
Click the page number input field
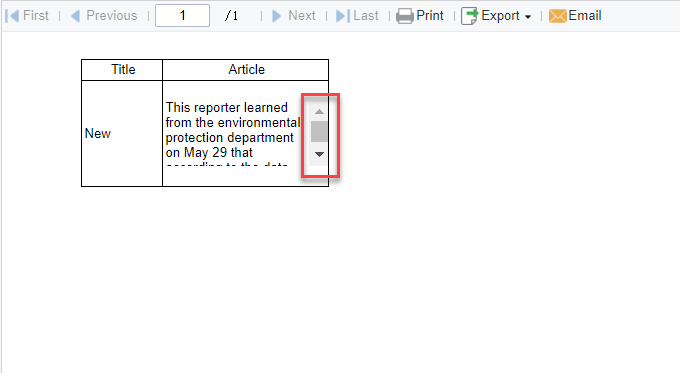pos(183,16)
